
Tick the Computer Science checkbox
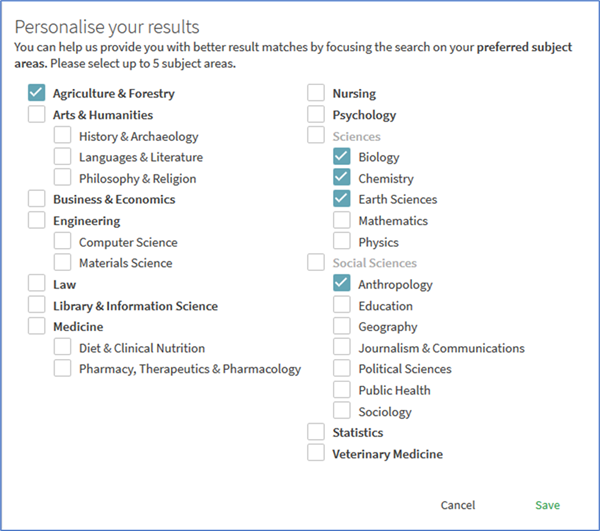pyautogui.click(x=63, y=242)
